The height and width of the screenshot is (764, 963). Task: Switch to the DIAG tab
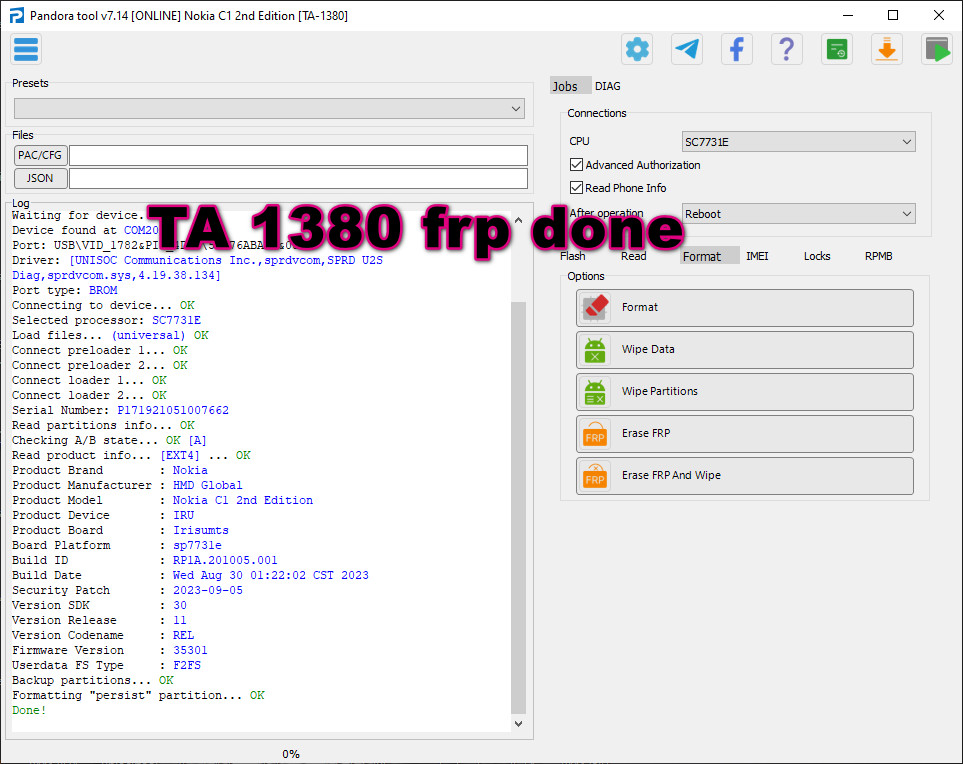[x=607, y=86]
